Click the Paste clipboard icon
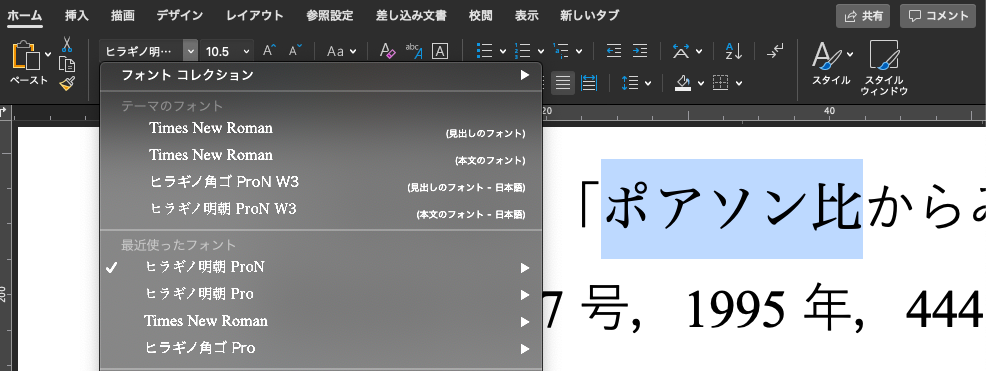Screen dimensions: 986x371 pos(26,56)
